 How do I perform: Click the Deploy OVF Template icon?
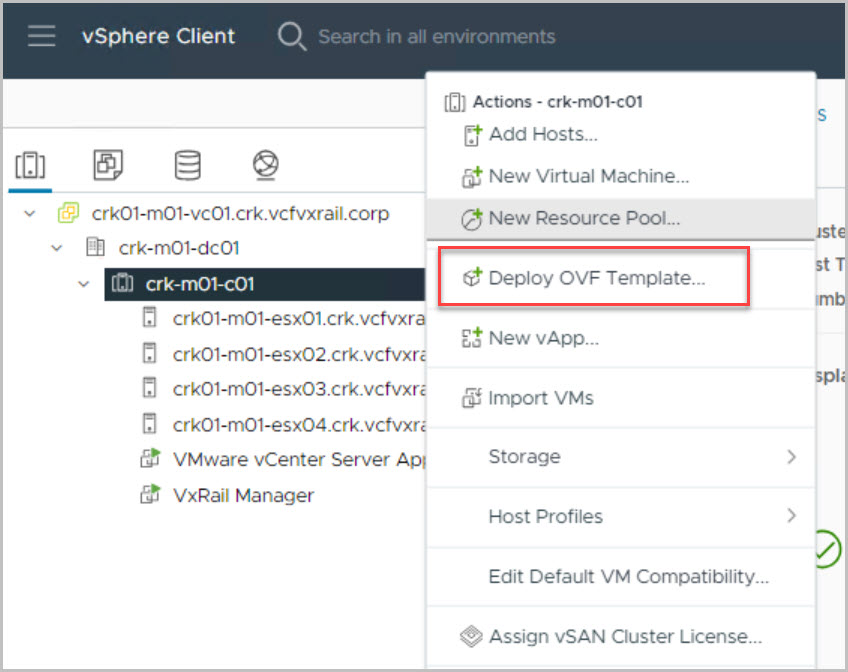coord(471,278)
